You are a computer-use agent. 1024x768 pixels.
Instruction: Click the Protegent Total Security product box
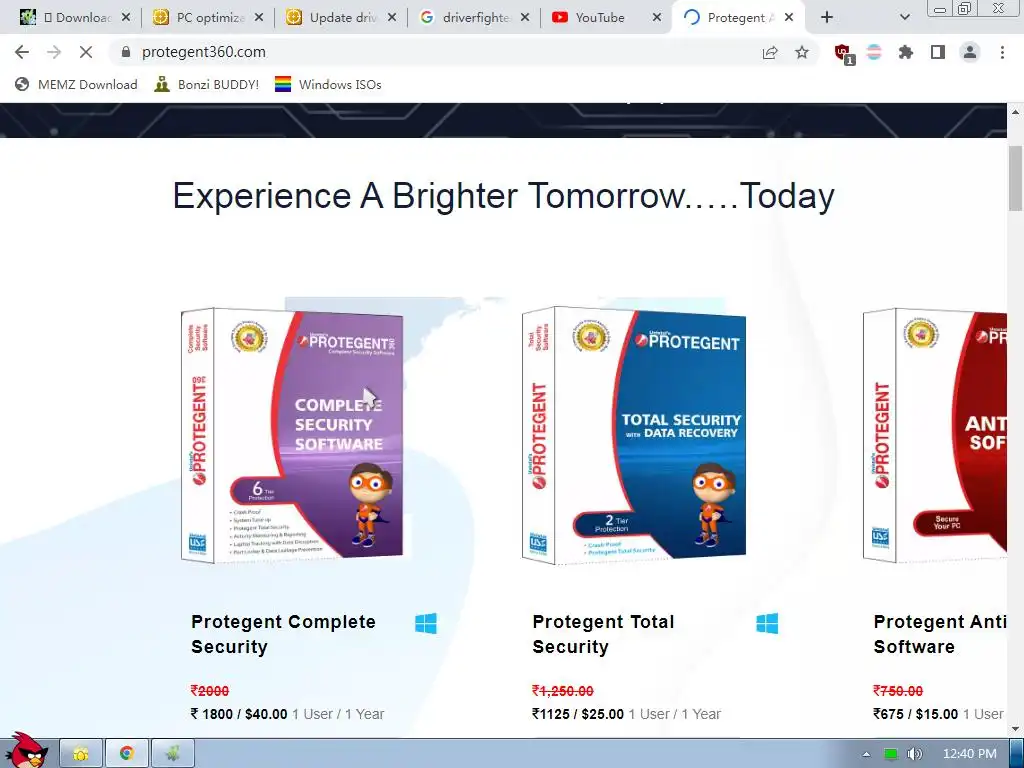(633, 435)
